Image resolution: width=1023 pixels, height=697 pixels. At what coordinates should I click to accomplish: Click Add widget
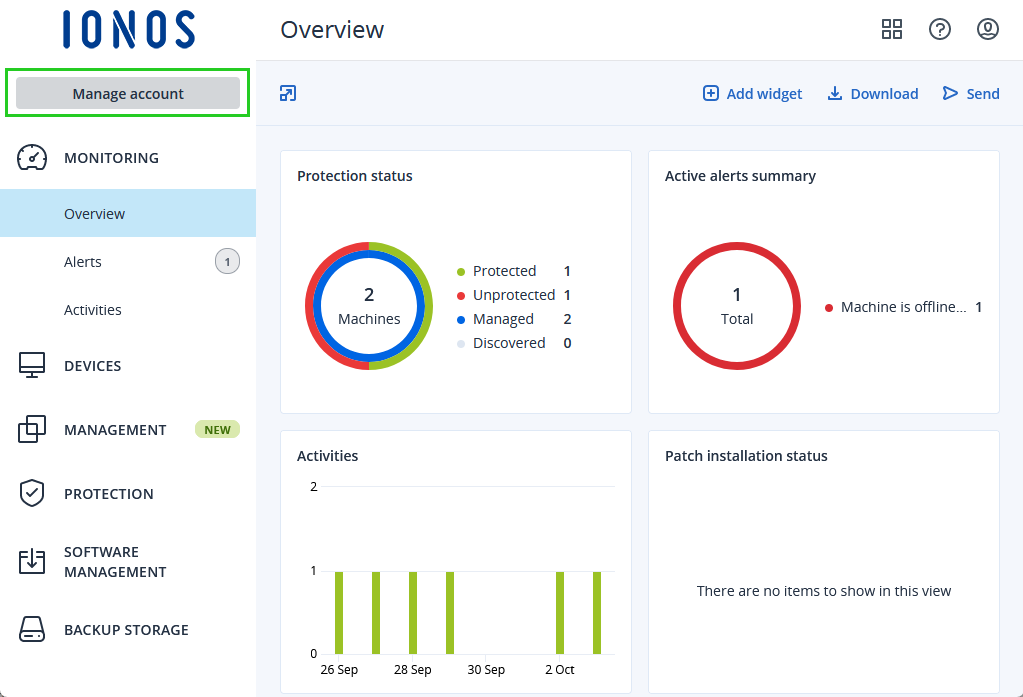coord(753,94)
